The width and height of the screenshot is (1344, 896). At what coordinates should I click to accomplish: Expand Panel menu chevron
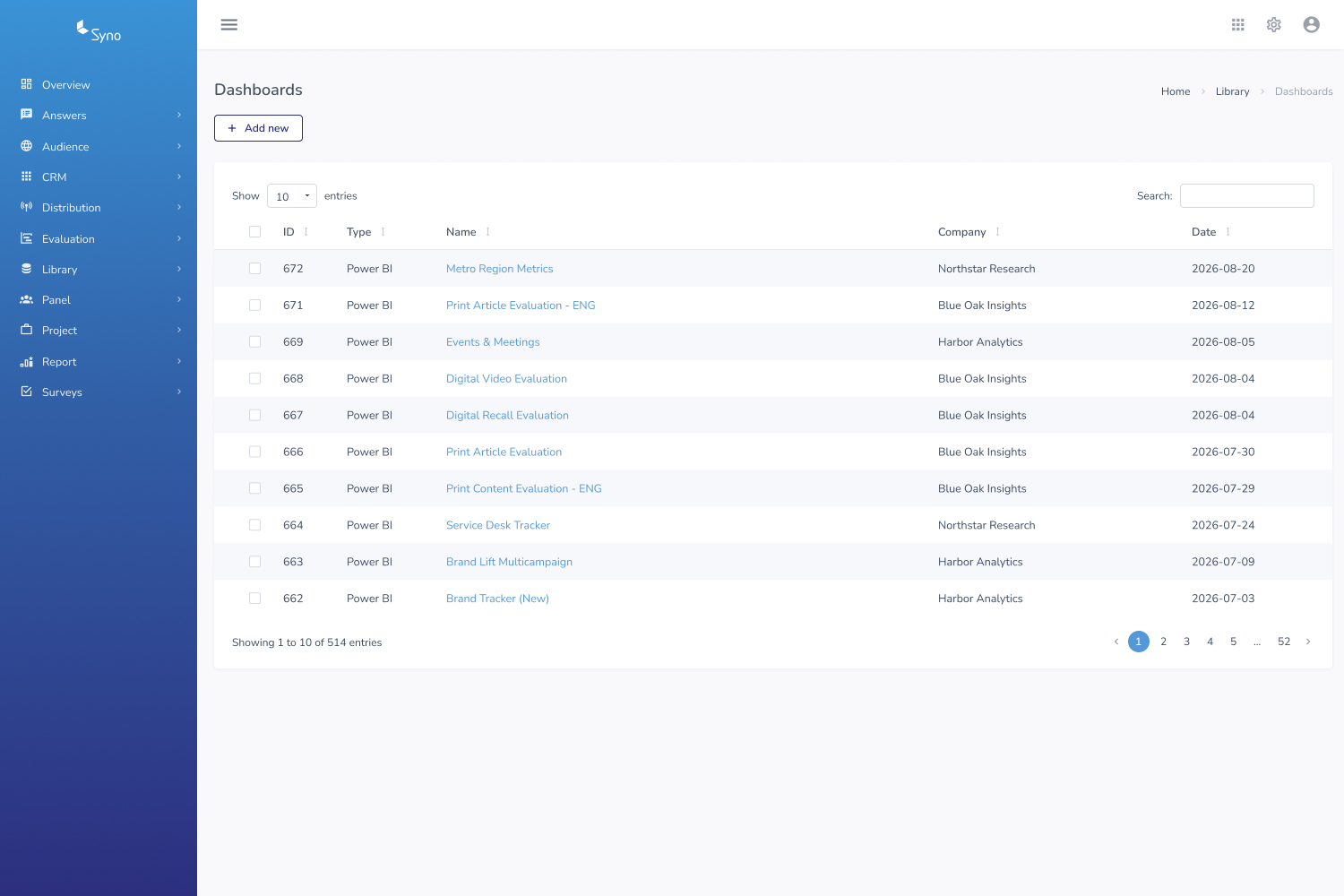tap(179, 299)
